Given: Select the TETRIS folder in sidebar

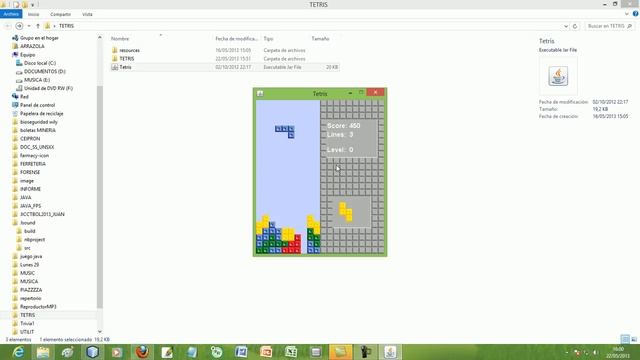Looking at the screenshot, I should coord(27,315).
